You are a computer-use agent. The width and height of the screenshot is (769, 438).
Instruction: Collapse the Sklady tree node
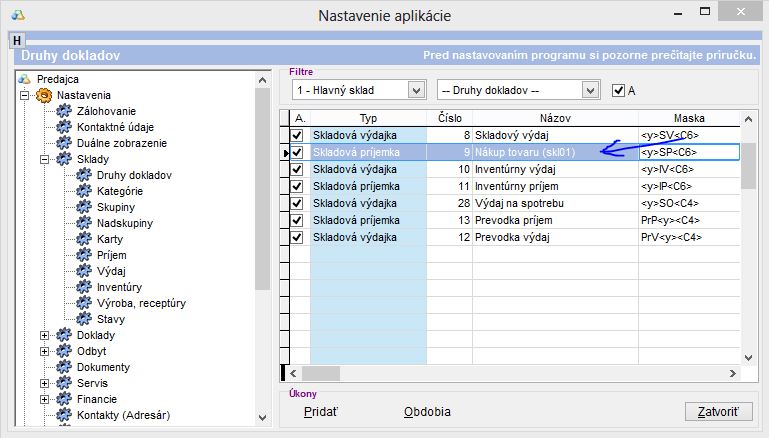click(44, 159)
